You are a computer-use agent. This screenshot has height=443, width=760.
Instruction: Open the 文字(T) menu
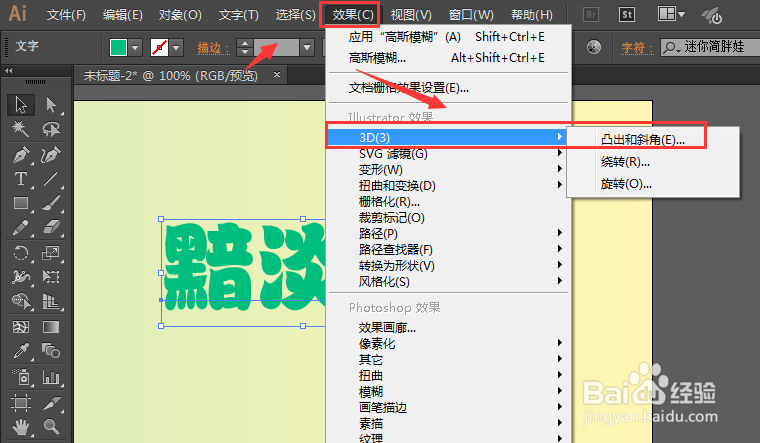click(x=238, y=15)
